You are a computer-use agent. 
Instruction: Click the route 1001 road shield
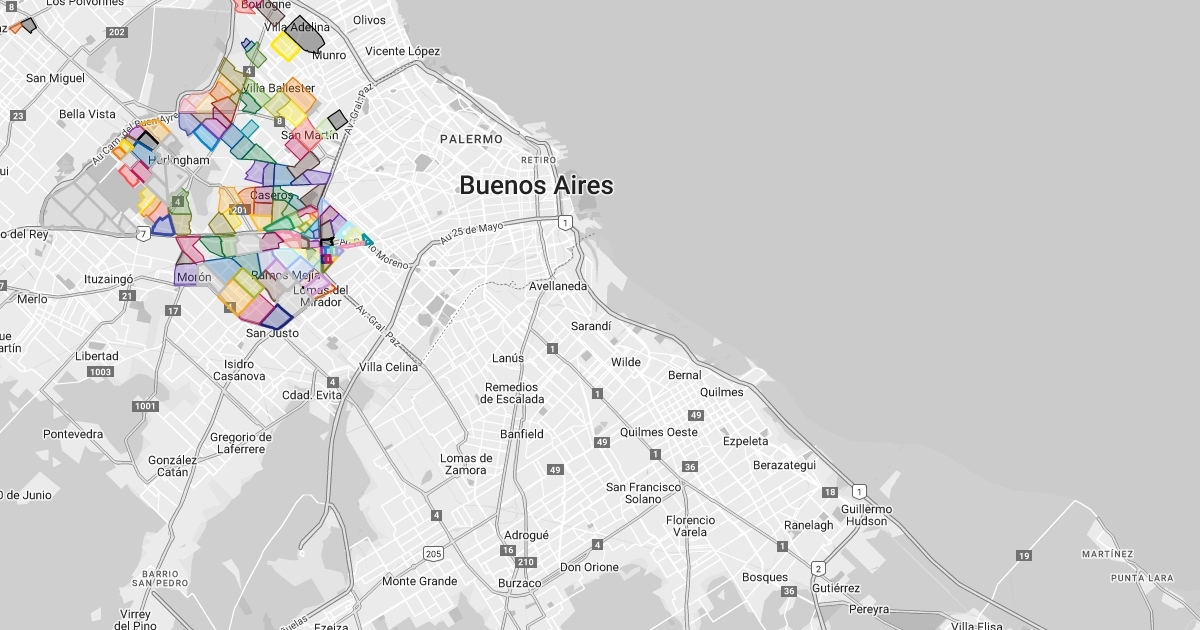[145, 406]
